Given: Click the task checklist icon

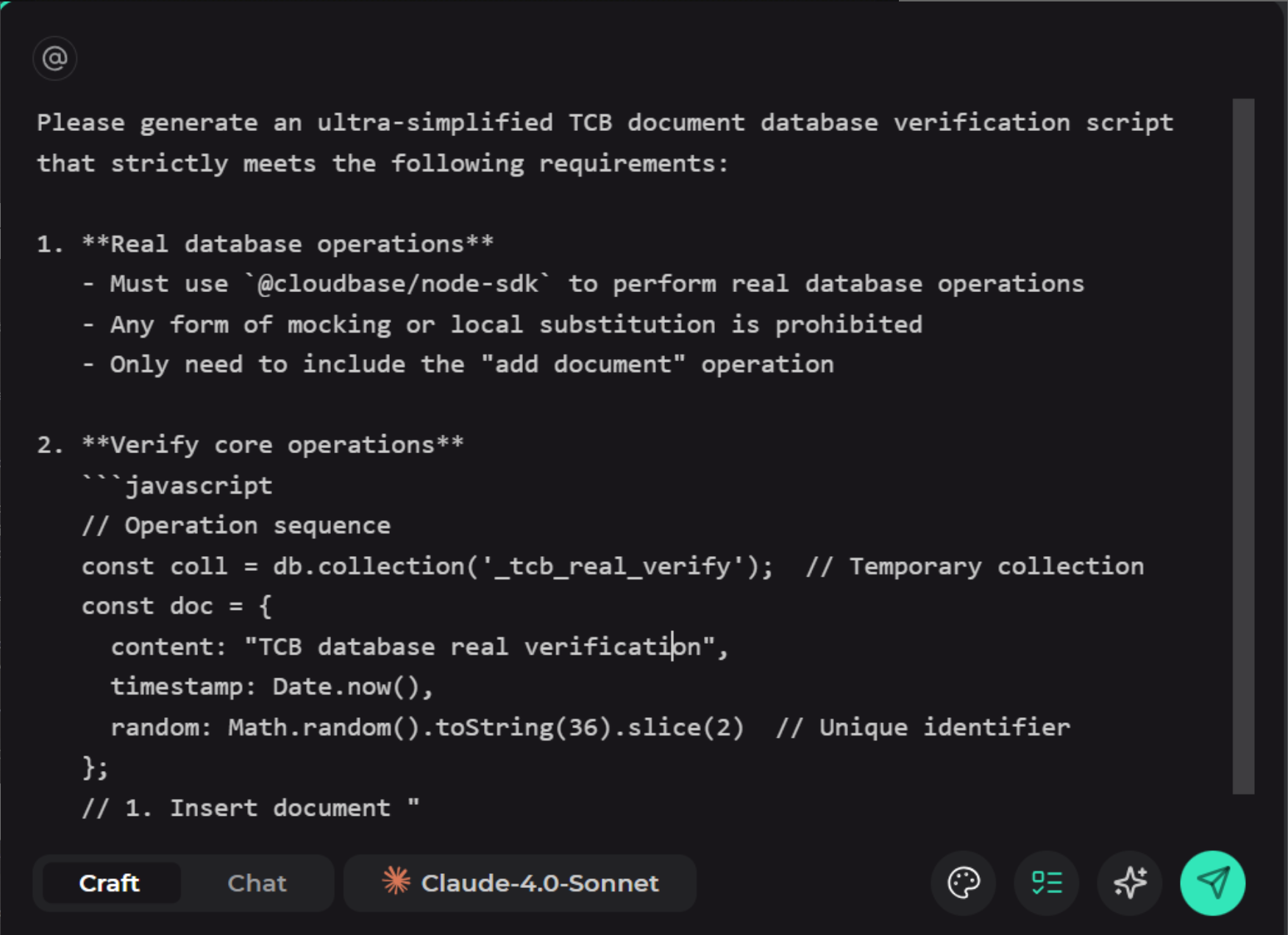Looking at the screenshot, I should coord(1046,883).
